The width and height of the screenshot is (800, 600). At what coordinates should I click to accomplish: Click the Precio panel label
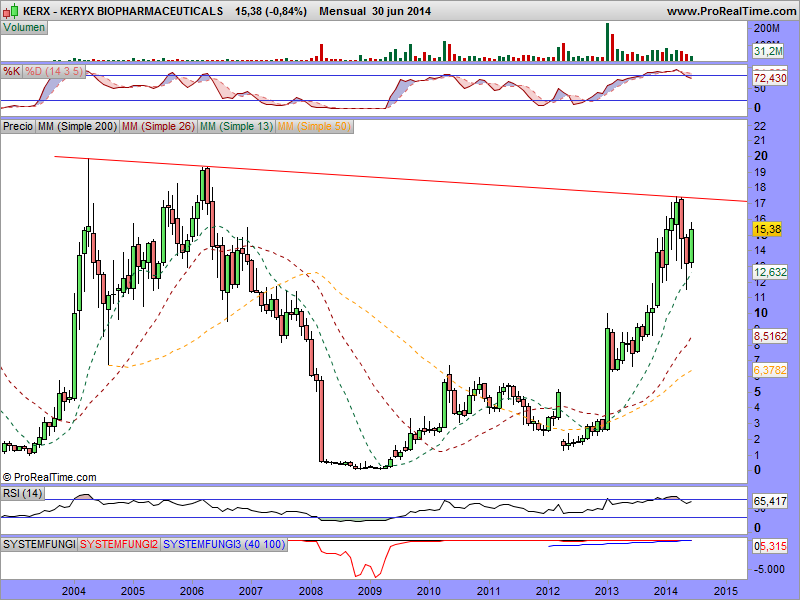click(18, 126)
